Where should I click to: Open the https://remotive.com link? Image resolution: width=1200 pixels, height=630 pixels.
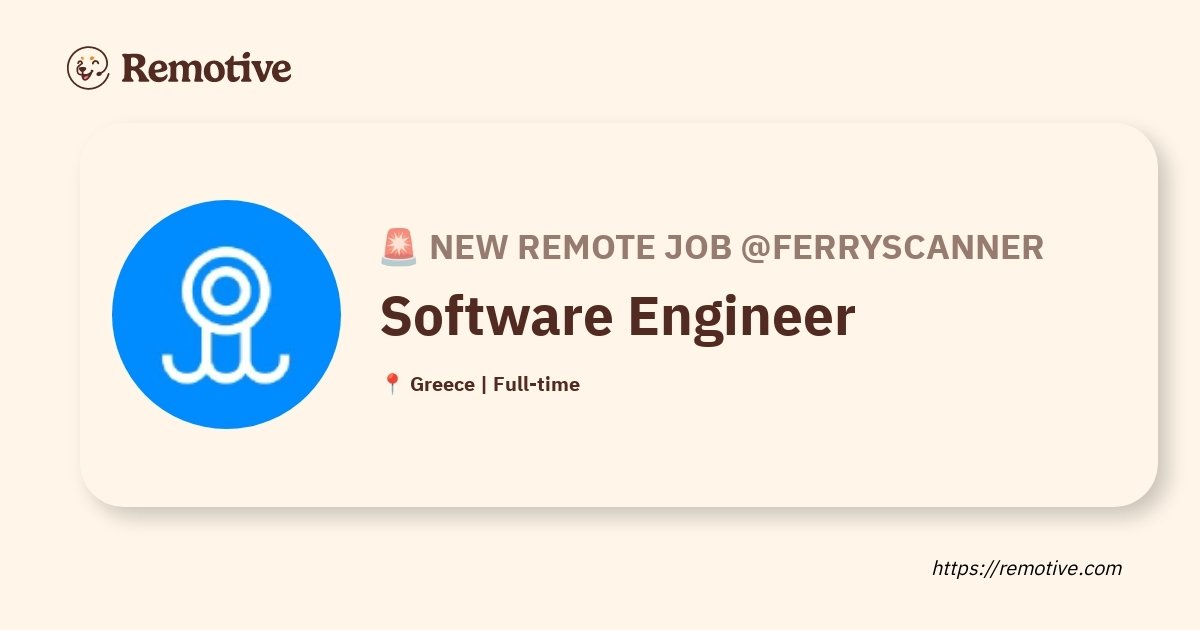(1027, 568)
